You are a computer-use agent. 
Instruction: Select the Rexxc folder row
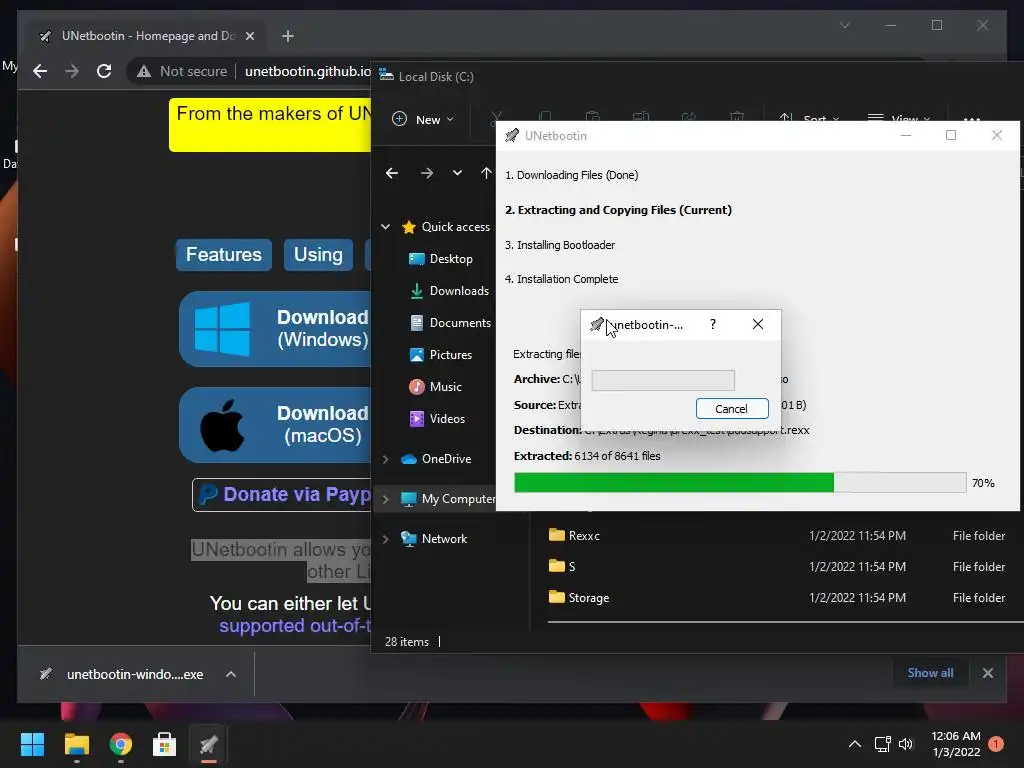(x=777, y=536)
